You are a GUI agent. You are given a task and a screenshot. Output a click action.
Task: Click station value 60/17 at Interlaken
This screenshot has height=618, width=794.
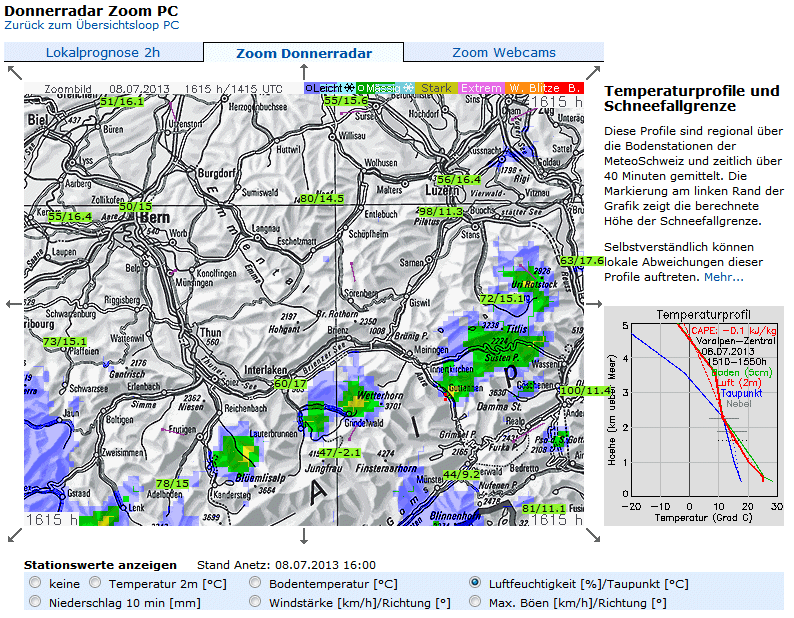click(290, 383)
